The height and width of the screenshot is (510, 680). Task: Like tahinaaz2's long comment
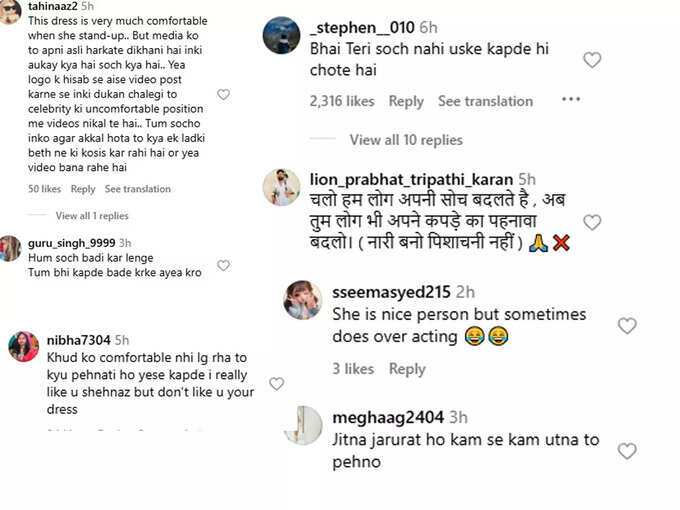[223, 94]
